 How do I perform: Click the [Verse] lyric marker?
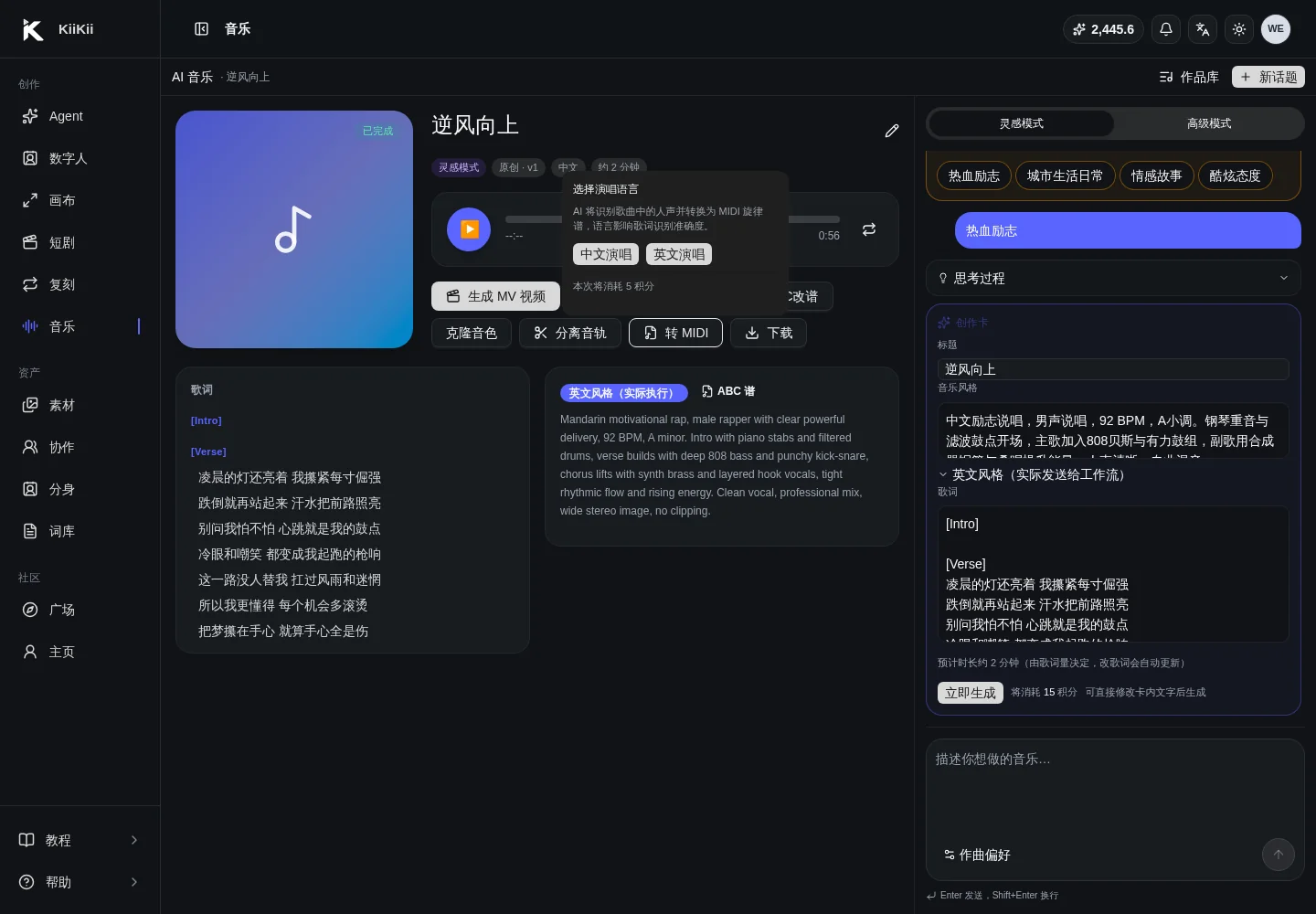pos(208,452)
